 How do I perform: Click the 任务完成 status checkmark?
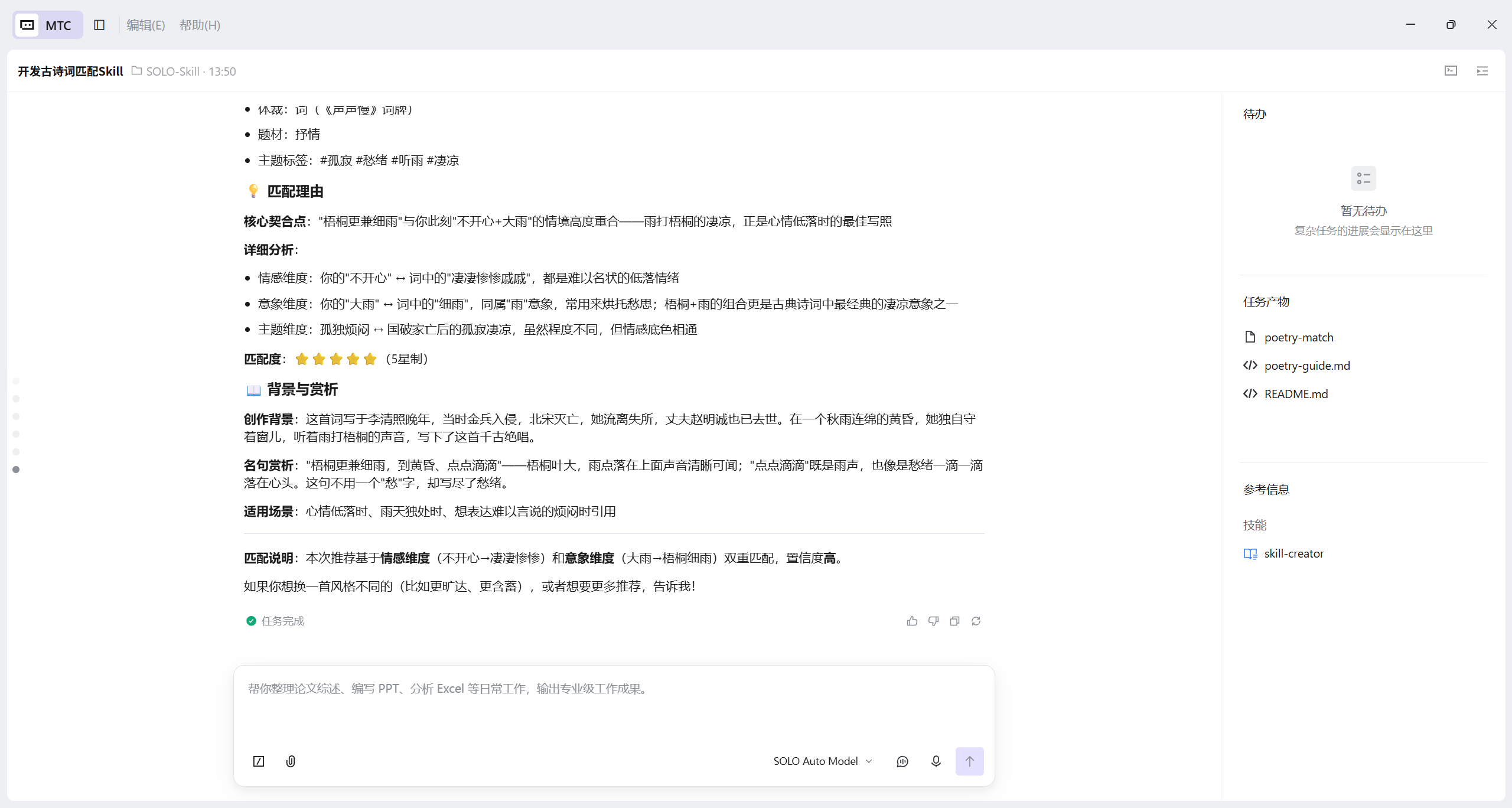coord(251,621)
